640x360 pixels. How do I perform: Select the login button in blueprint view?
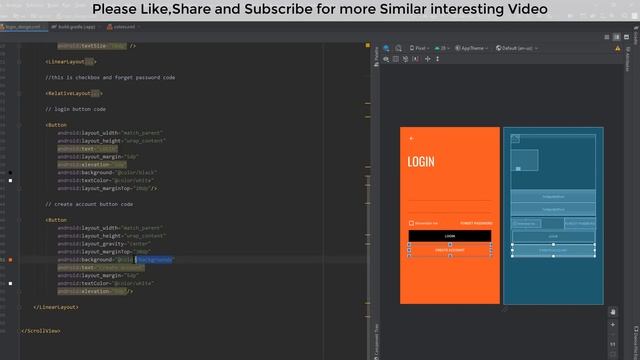coord(553,236)
